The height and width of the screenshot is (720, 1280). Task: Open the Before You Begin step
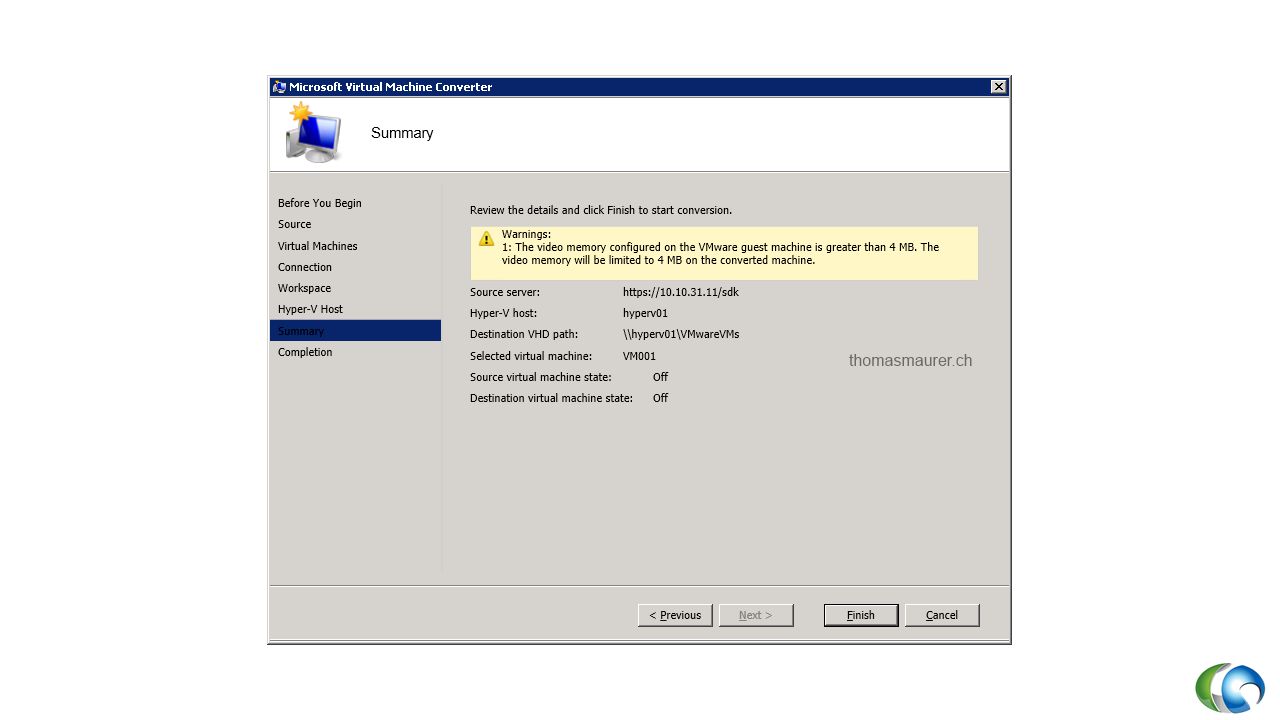(320, 203)
